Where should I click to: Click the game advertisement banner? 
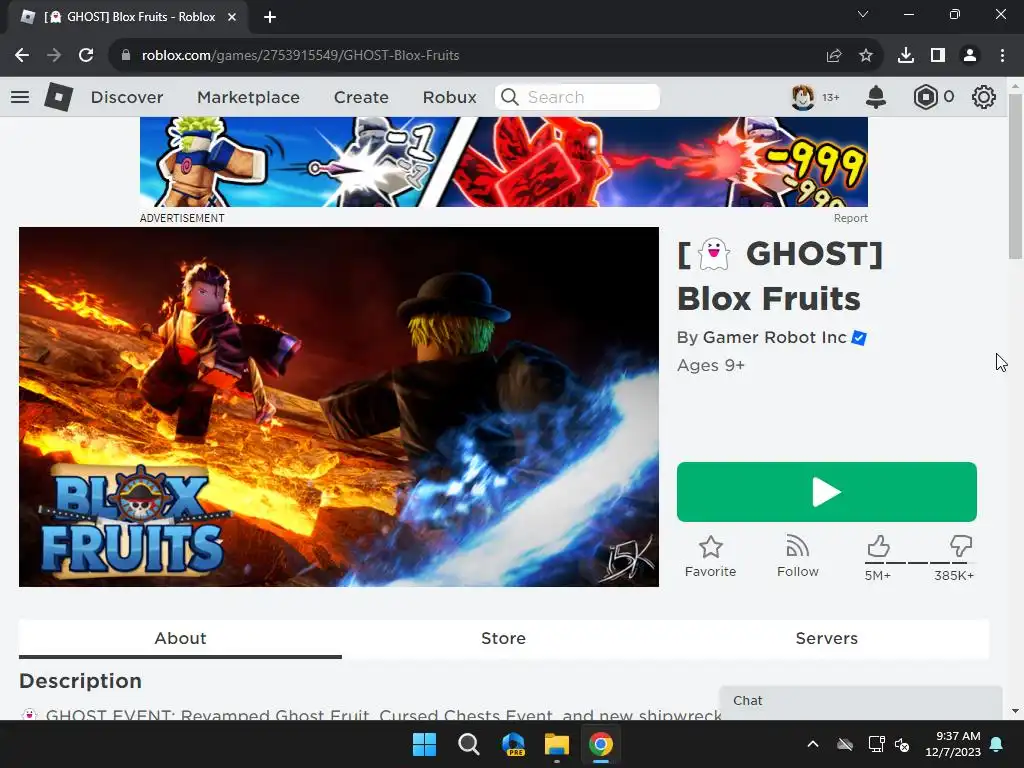(504, 162)
